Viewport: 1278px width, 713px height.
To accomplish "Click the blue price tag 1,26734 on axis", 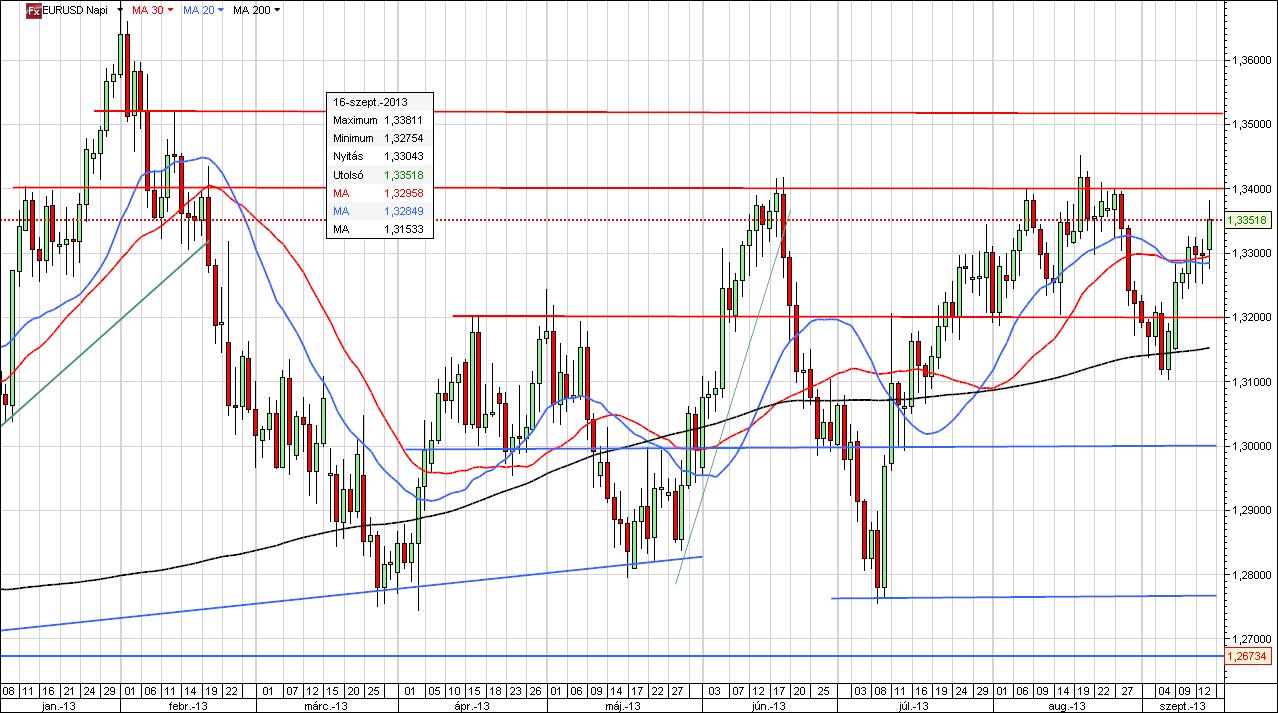I will pyautogui.click(x=1249, y=656).
